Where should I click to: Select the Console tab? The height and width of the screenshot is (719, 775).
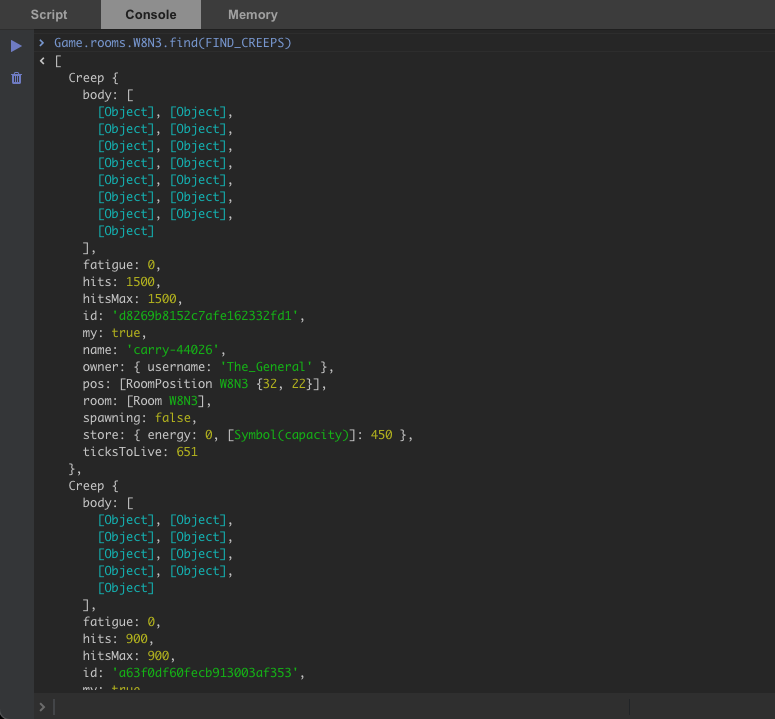pyautogui.click(x=151, y=15)
